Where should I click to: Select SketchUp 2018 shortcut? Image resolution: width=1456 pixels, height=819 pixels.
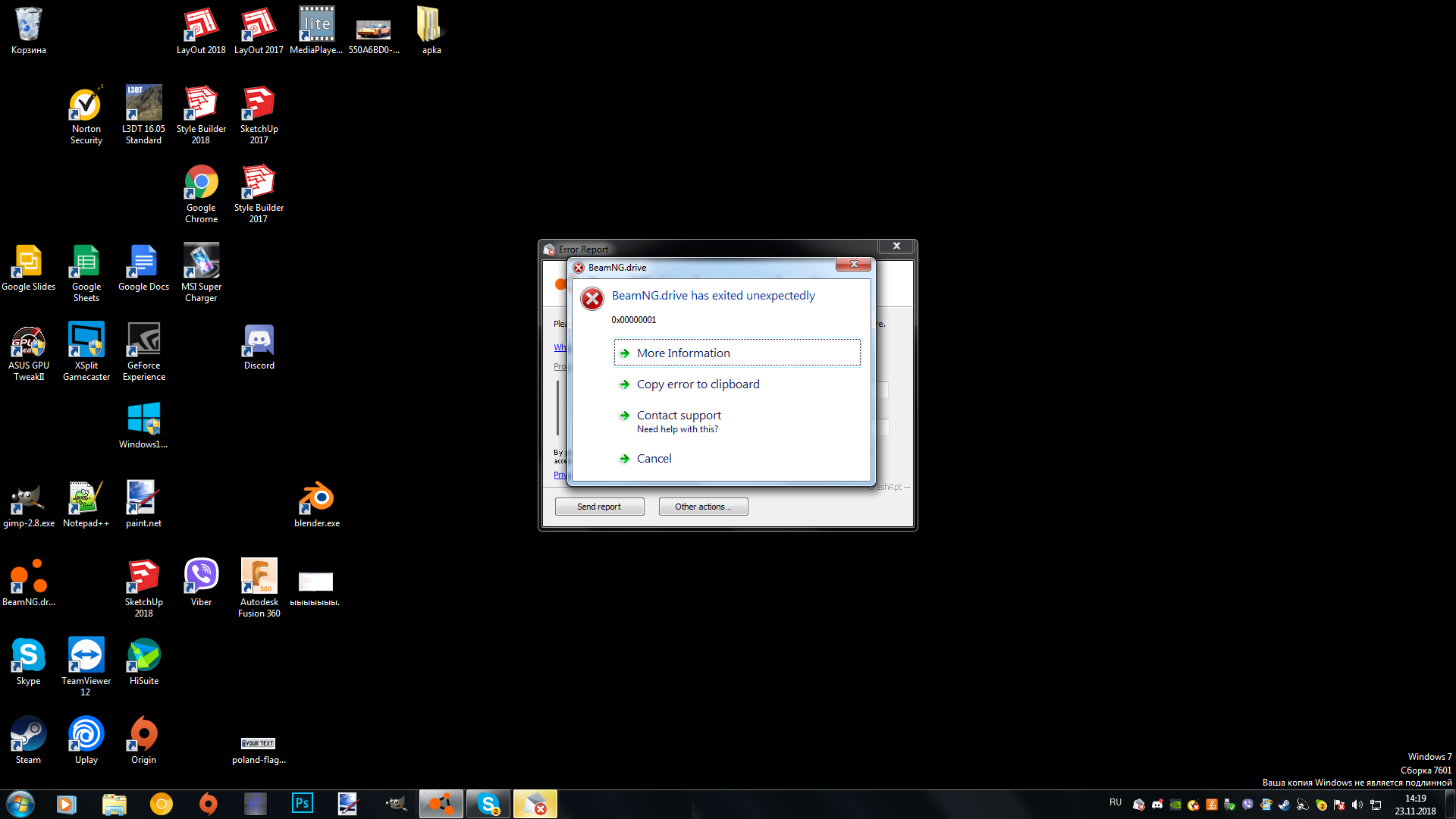tap(143, 588)
